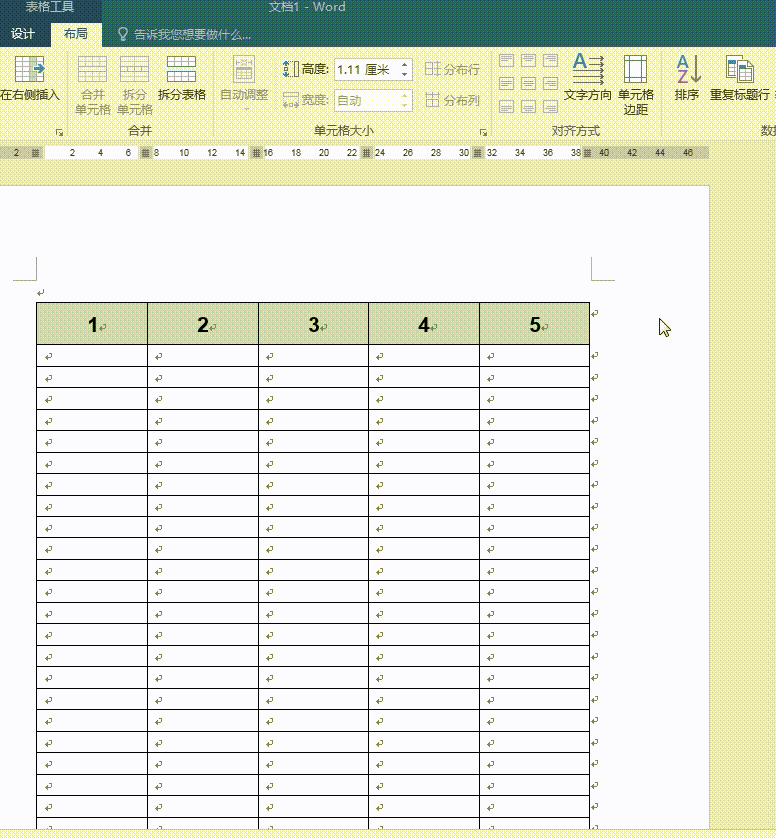The height and width of the screenshot is (838, 776).
Task: Decrease row height with the down arrow
Action: click(x=405, y=74)
